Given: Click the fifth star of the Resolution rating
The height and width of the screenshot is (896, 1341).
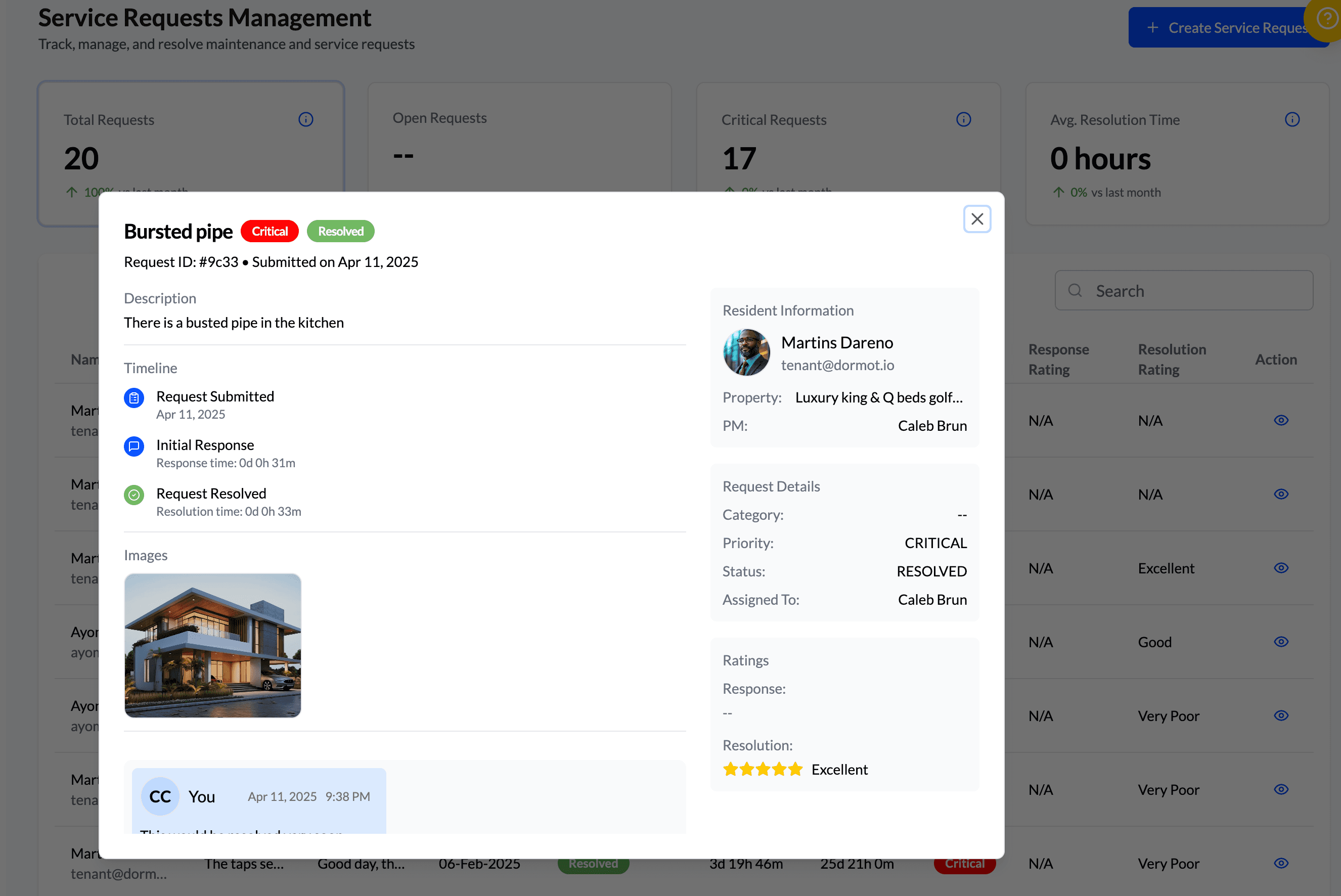Looking at the screenshot, I should pyautogui.click(x=796, y=769).
